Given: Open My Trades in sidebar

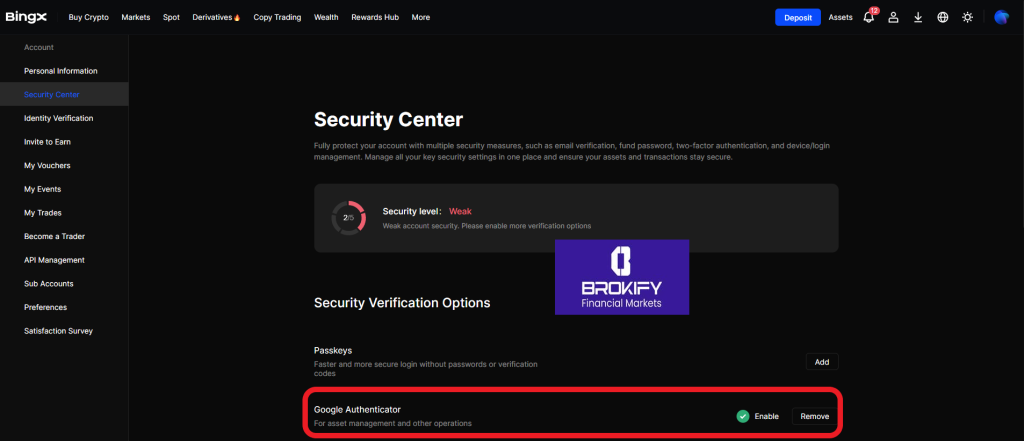Looking at the screenshot, I should (42, 213).
